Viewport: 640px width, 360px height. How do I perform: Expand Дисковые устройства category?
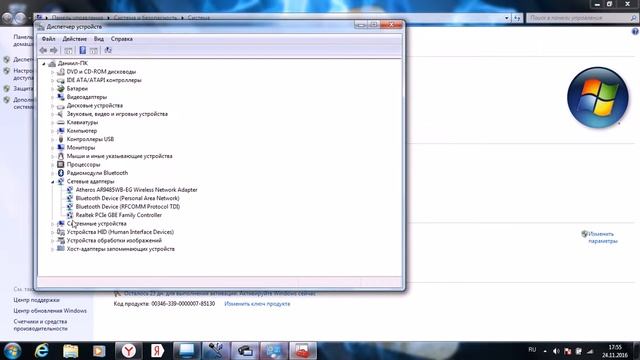pos(52,106)
